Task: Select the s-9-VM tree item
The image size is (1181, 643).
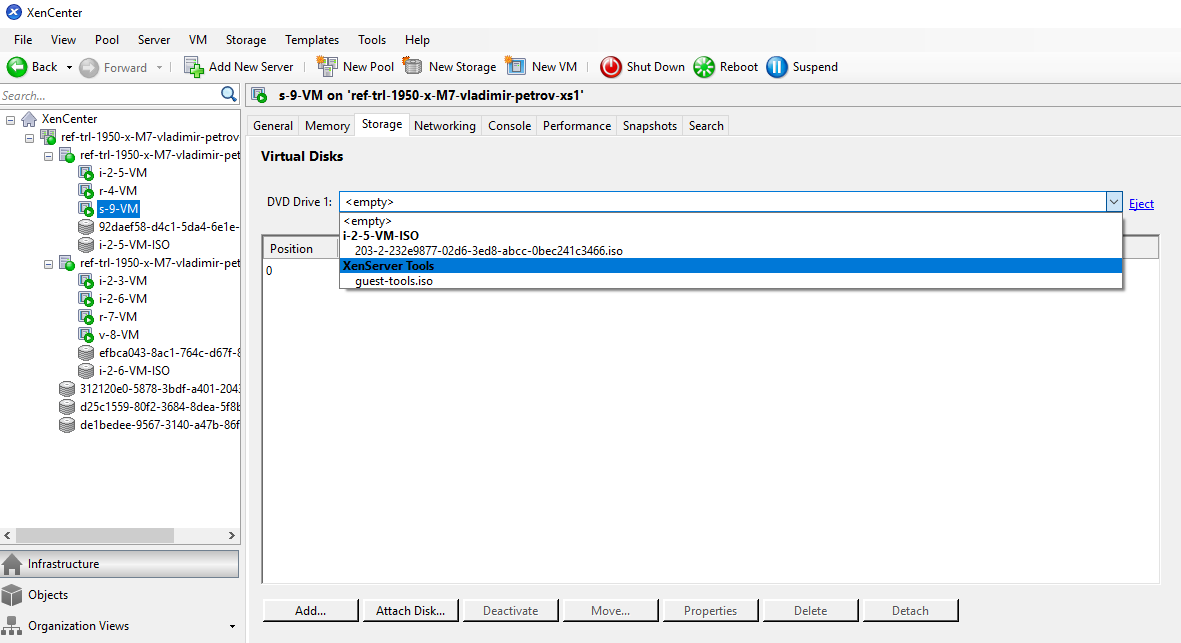Action: coord(118,209)
